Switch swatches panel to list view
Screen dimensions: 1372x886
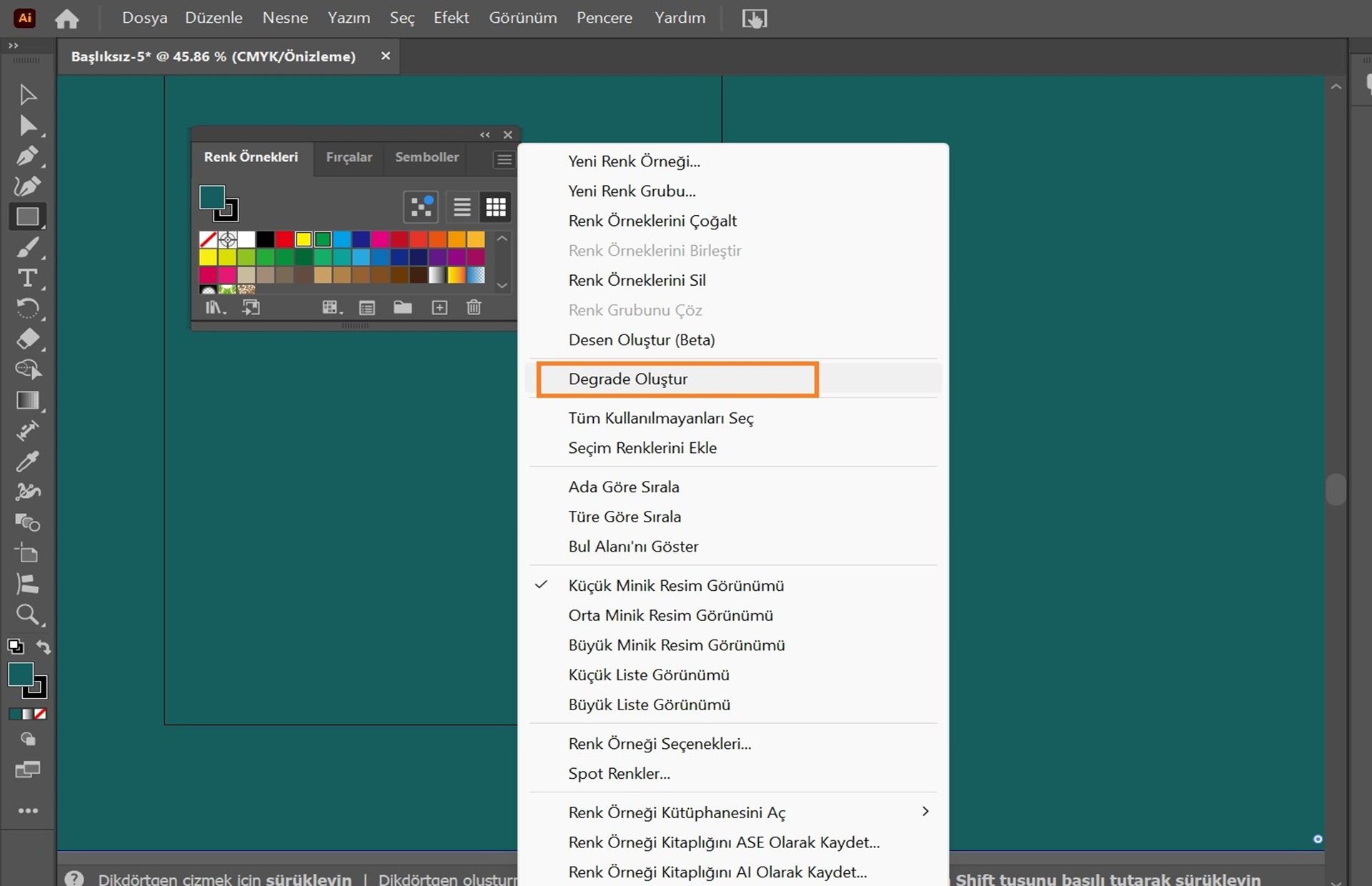pos(462,207)
